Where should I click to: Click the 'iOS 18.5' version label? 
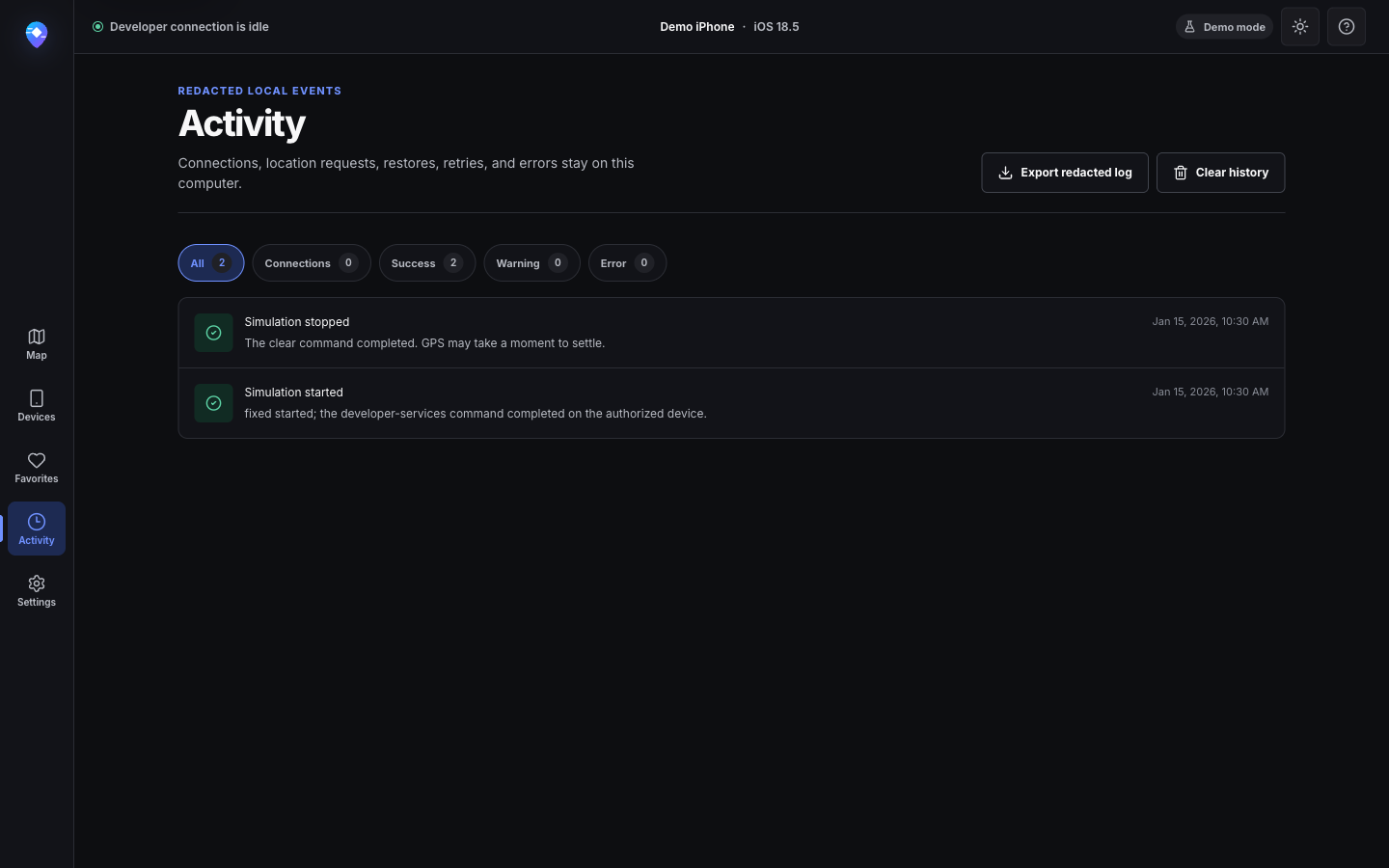776,27
